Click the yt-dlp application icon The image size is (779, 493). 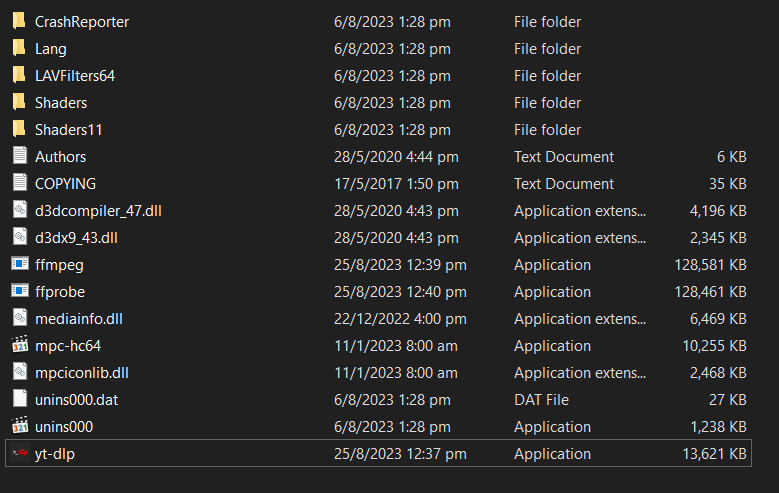(20, 453)
